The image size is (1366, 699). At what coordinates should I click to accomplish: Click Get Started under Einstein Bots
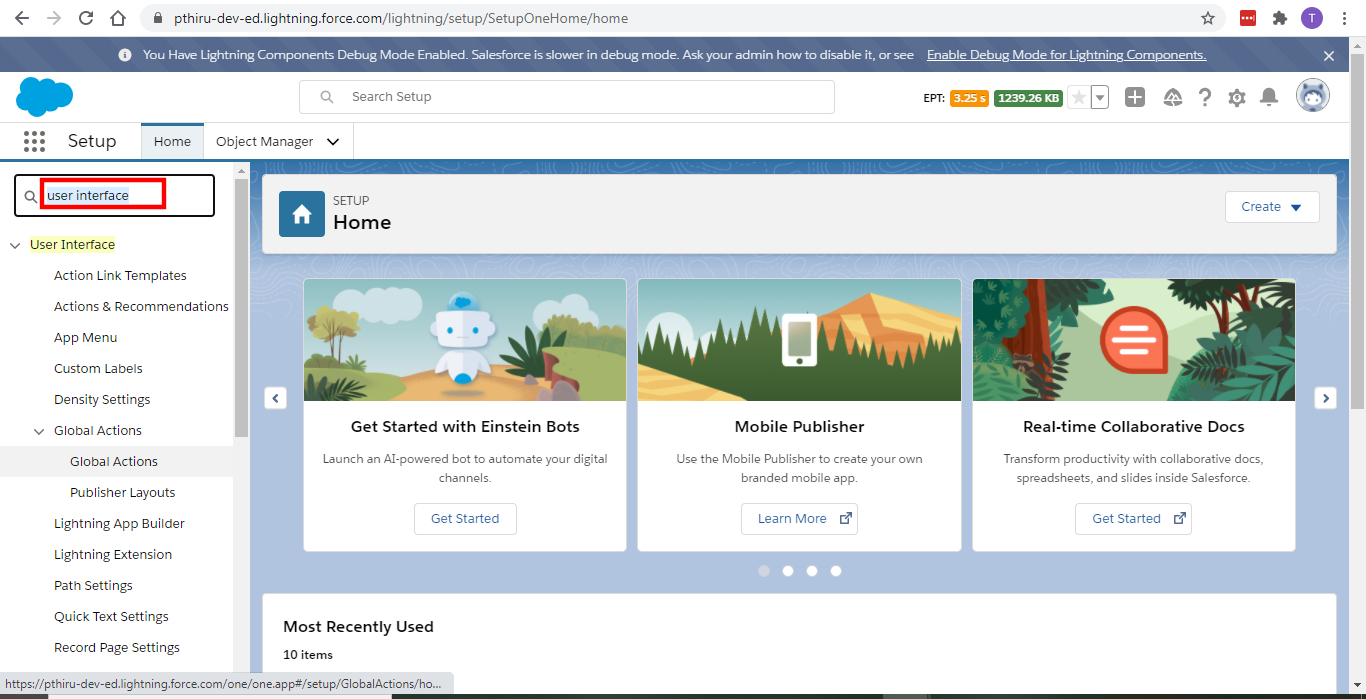pos(465,519)
